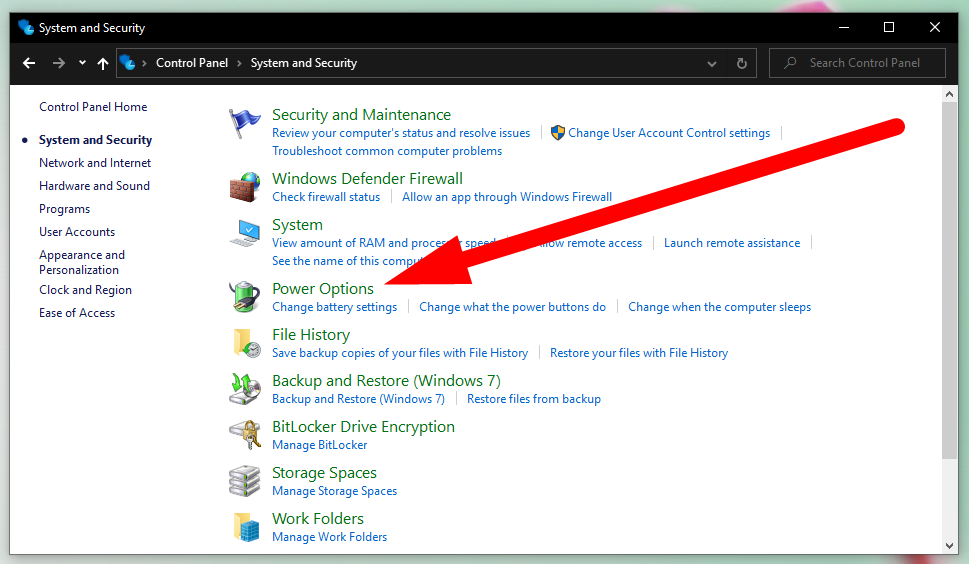Open Security and Maintenance heading
The image size is (969, 564).
(x=362, y=115)
